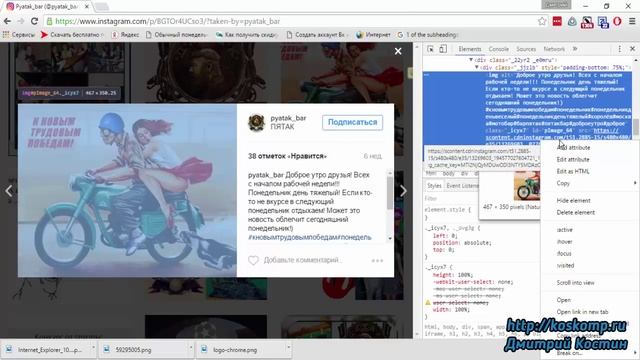
Task: Open the Интернет bookmark
Action: (x=373, y=35)
